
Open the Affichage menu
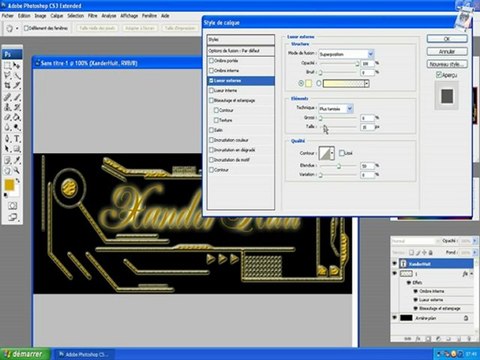pyautogui.click(x=129, y=16)
